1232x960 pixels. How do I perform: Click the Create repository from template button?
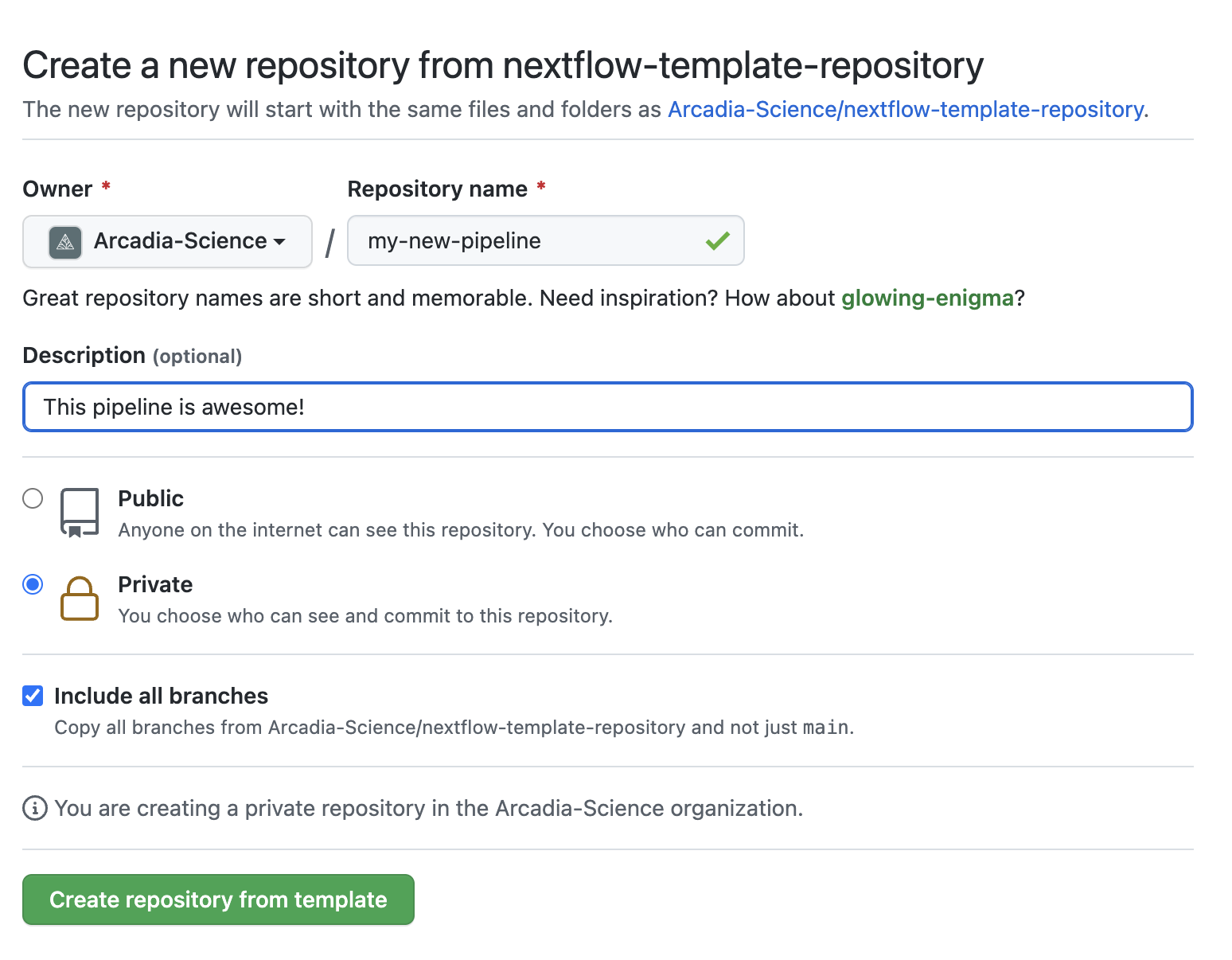coord(218,900)
